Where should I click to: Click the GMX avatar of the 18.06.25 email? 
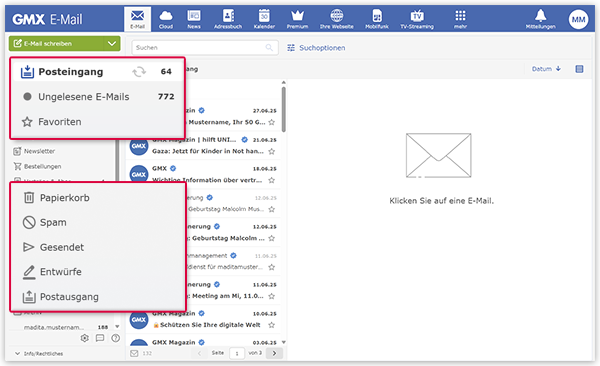[x=139, y=175]
